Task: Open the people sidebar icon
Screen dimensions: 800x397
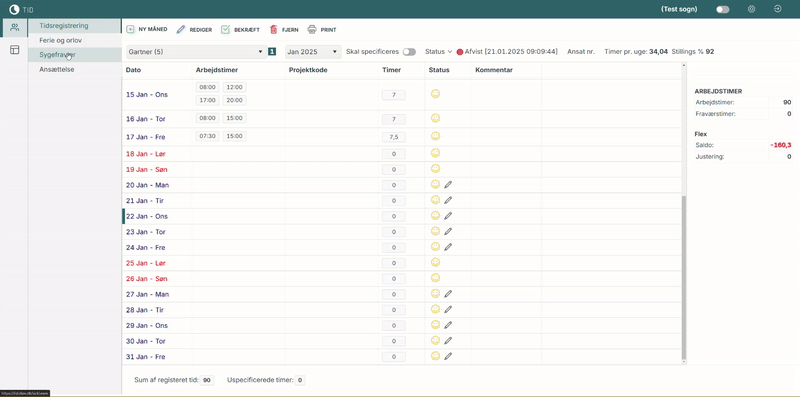Action: click(14, 28)
